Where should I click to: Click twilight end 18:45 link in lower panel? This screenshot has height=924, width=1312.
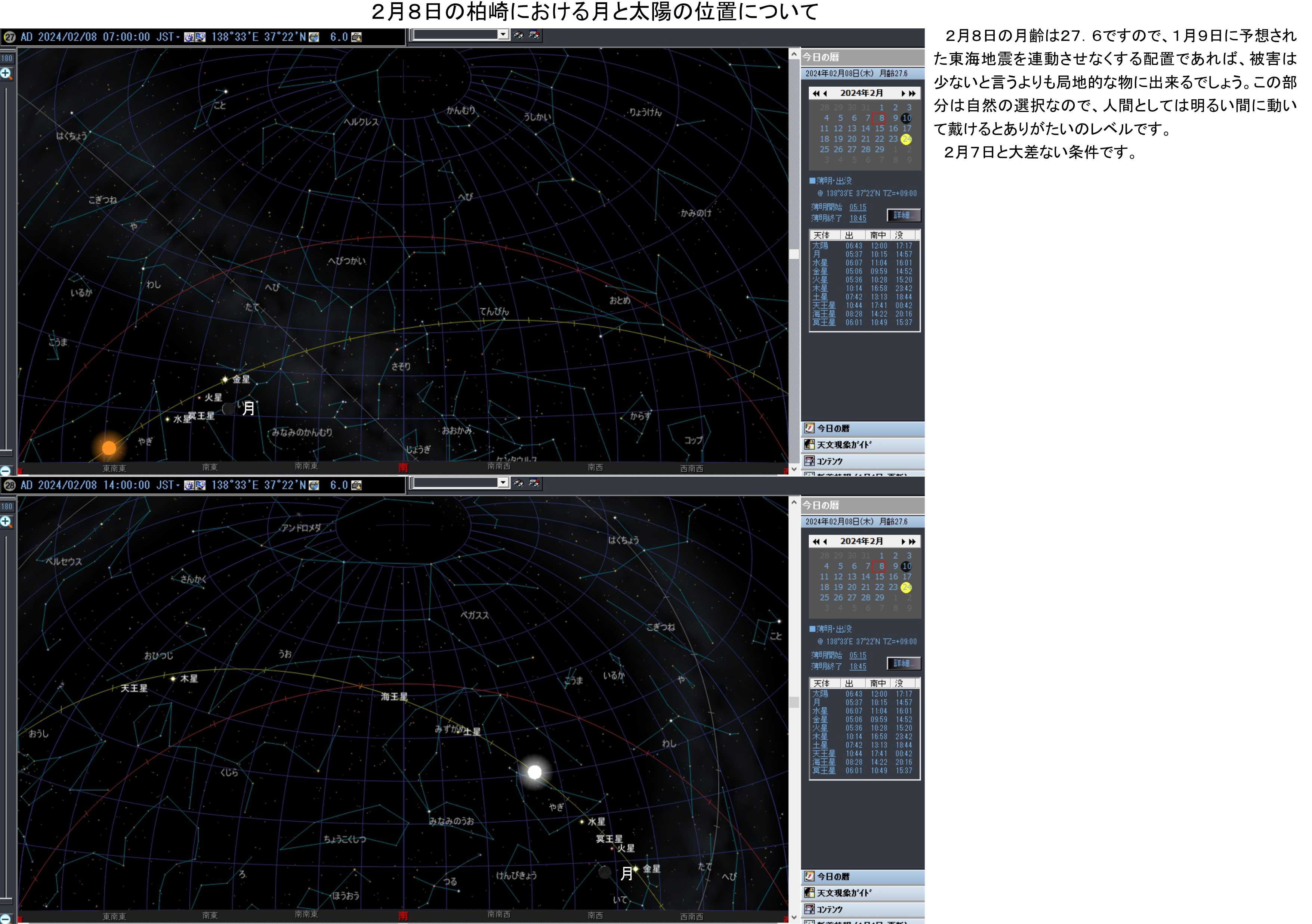[x=858, y=666]
